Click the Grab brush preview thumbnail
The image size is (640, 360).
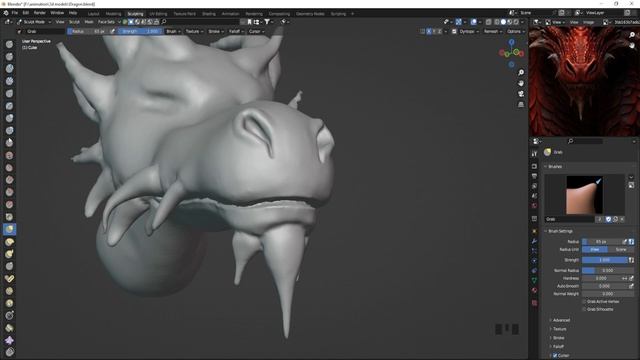coord(584,195)
